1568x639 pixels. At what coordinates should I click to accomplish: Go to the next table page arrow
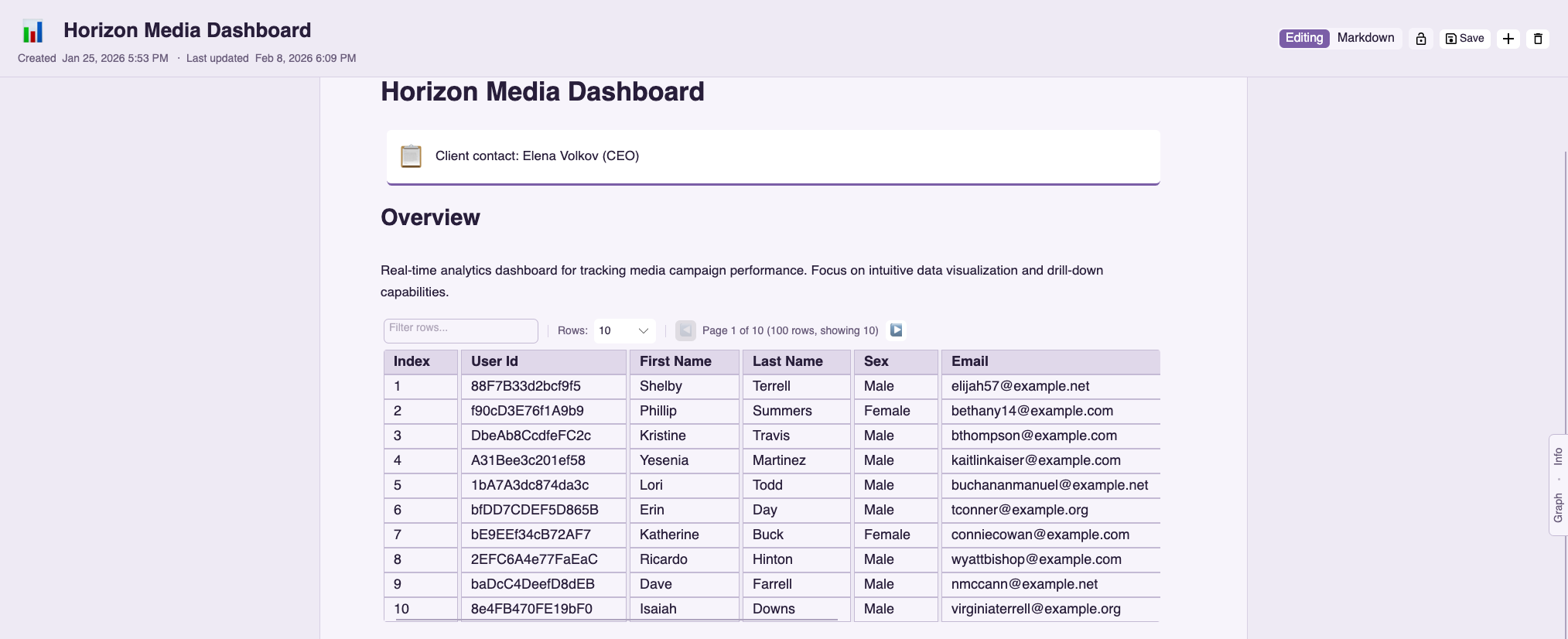click(896, 330)
